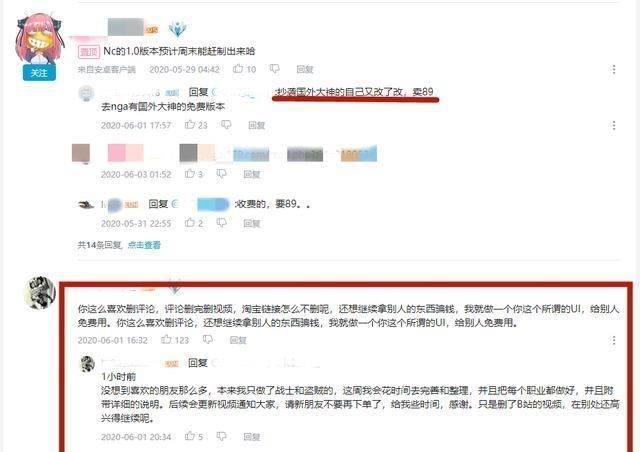Expand all 14 replies via 点击查看
Screen dimensions: 640x452
pyautogui.click(x=144, y=245)
